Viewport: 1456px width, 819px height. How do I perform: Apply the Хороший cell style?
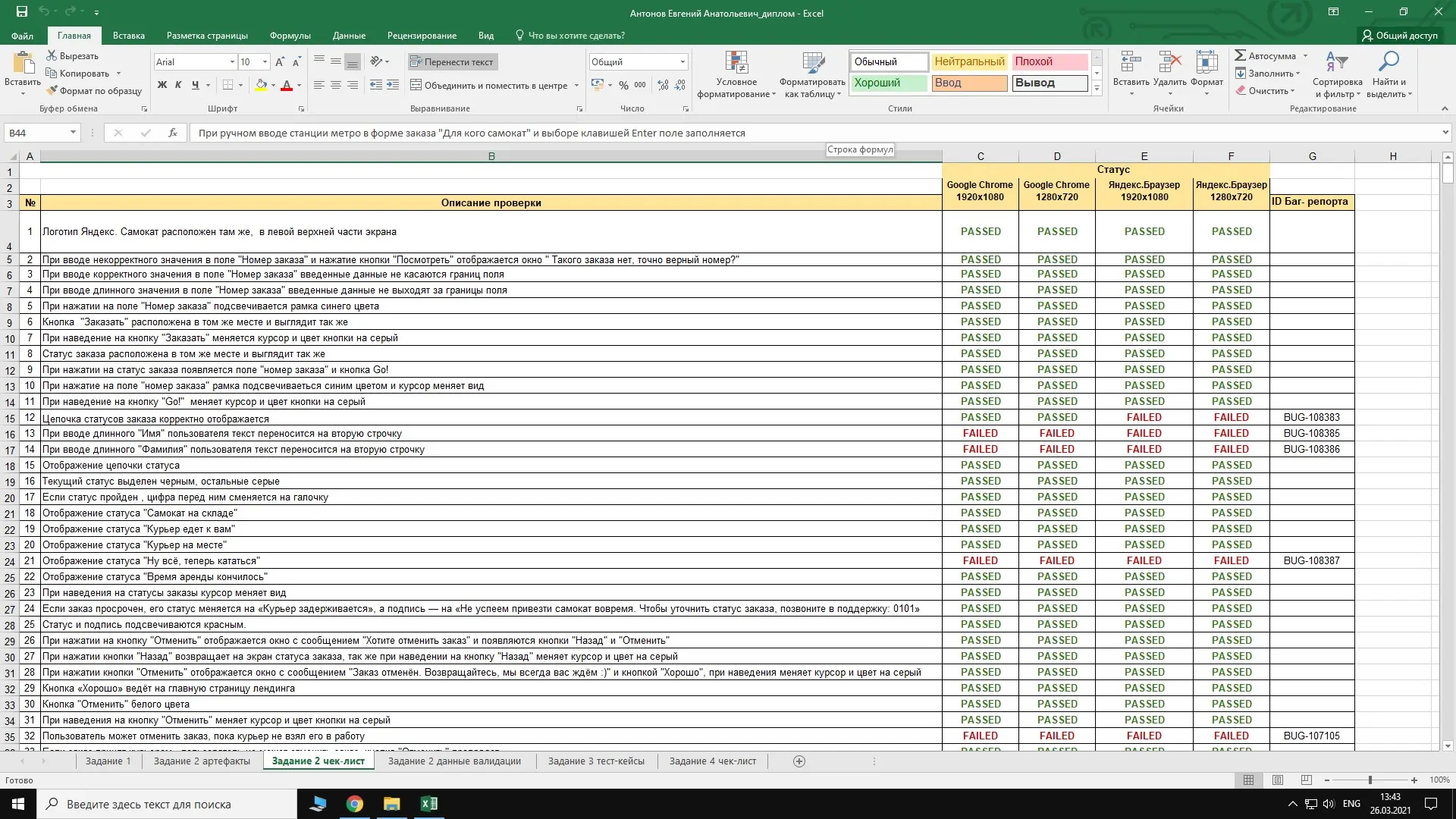[889, 83]
